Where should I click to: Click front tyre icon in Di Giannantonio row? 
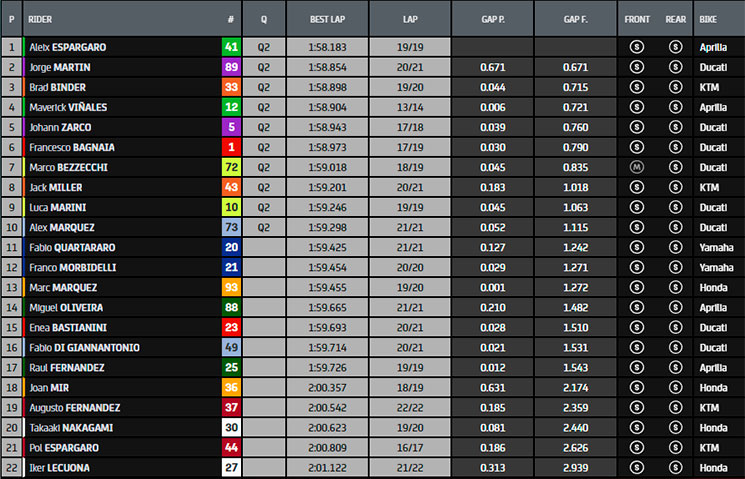pos(637,347)
